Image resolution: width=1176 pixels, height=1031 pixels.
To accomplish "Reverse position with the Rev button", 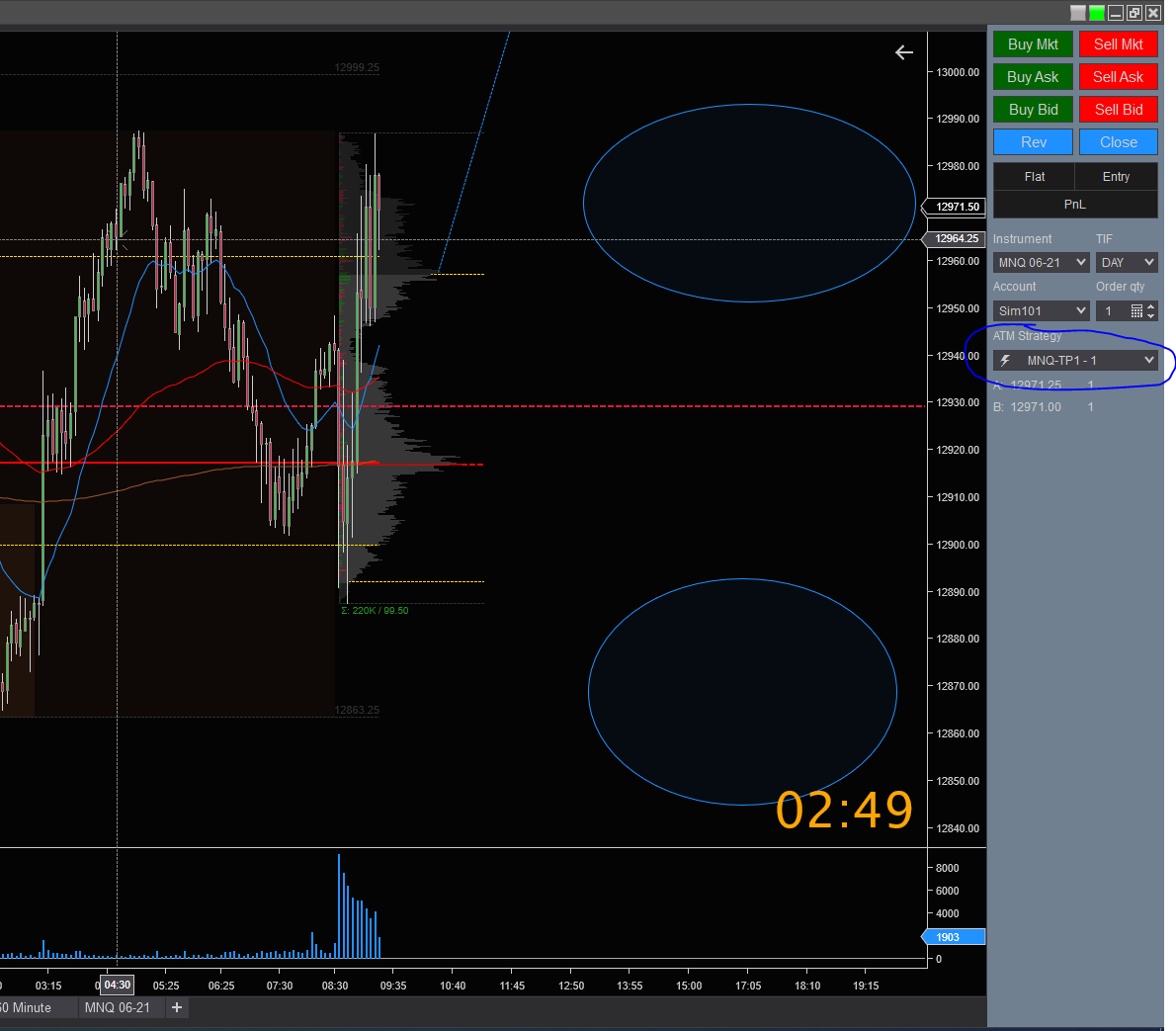I will click(x=1033, y=141).
